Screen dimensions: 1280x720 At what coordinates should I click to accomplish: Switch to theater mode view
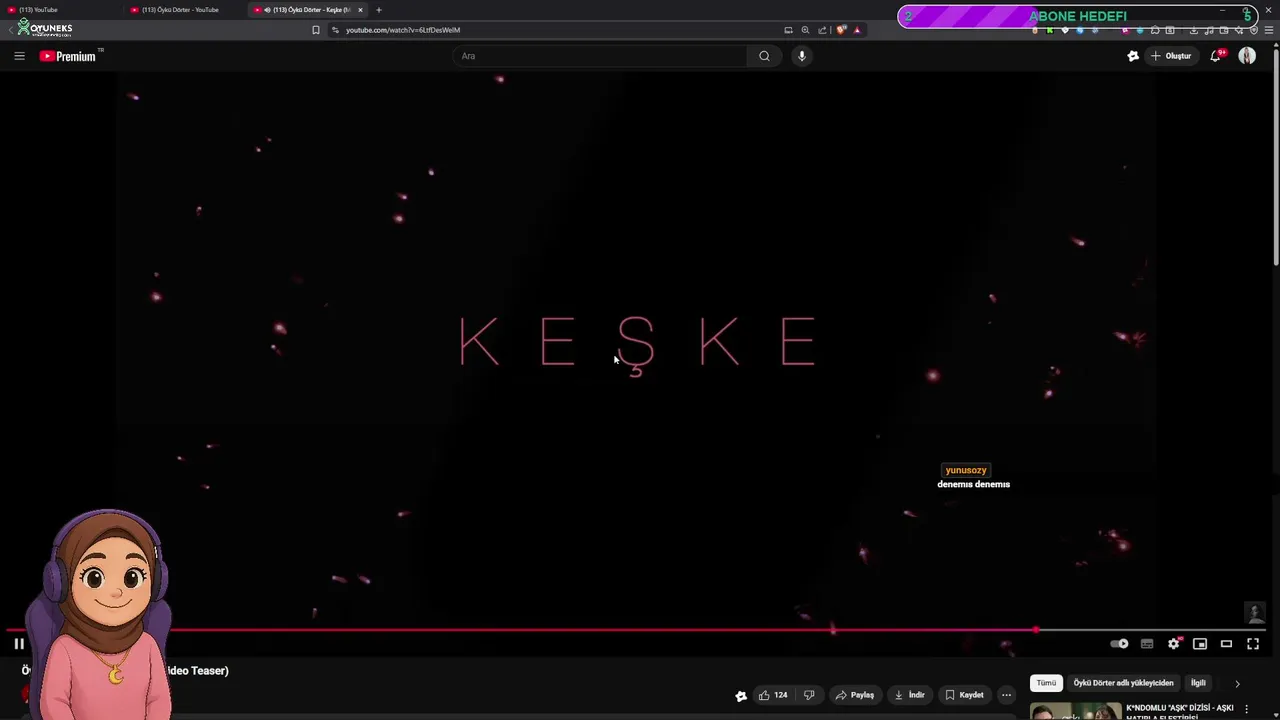[1226, 644]
